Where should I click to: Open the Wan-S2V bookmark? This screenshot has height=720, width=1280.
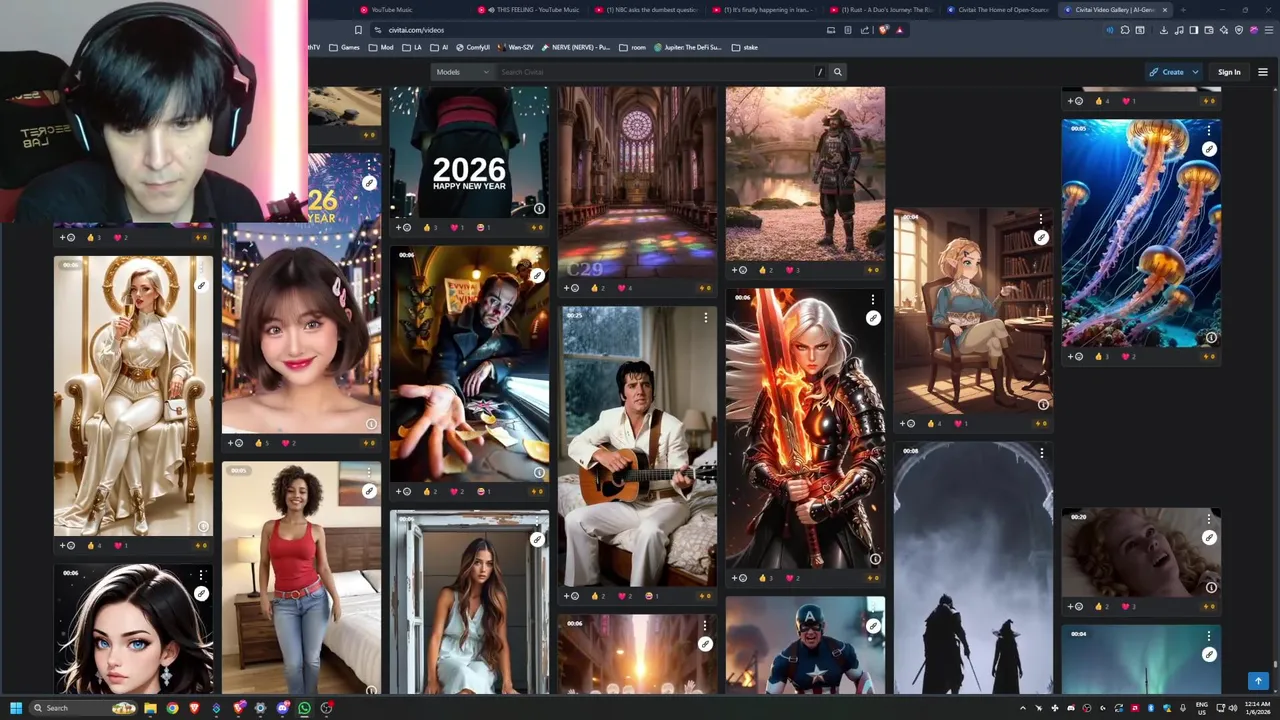tap(516, 47)
